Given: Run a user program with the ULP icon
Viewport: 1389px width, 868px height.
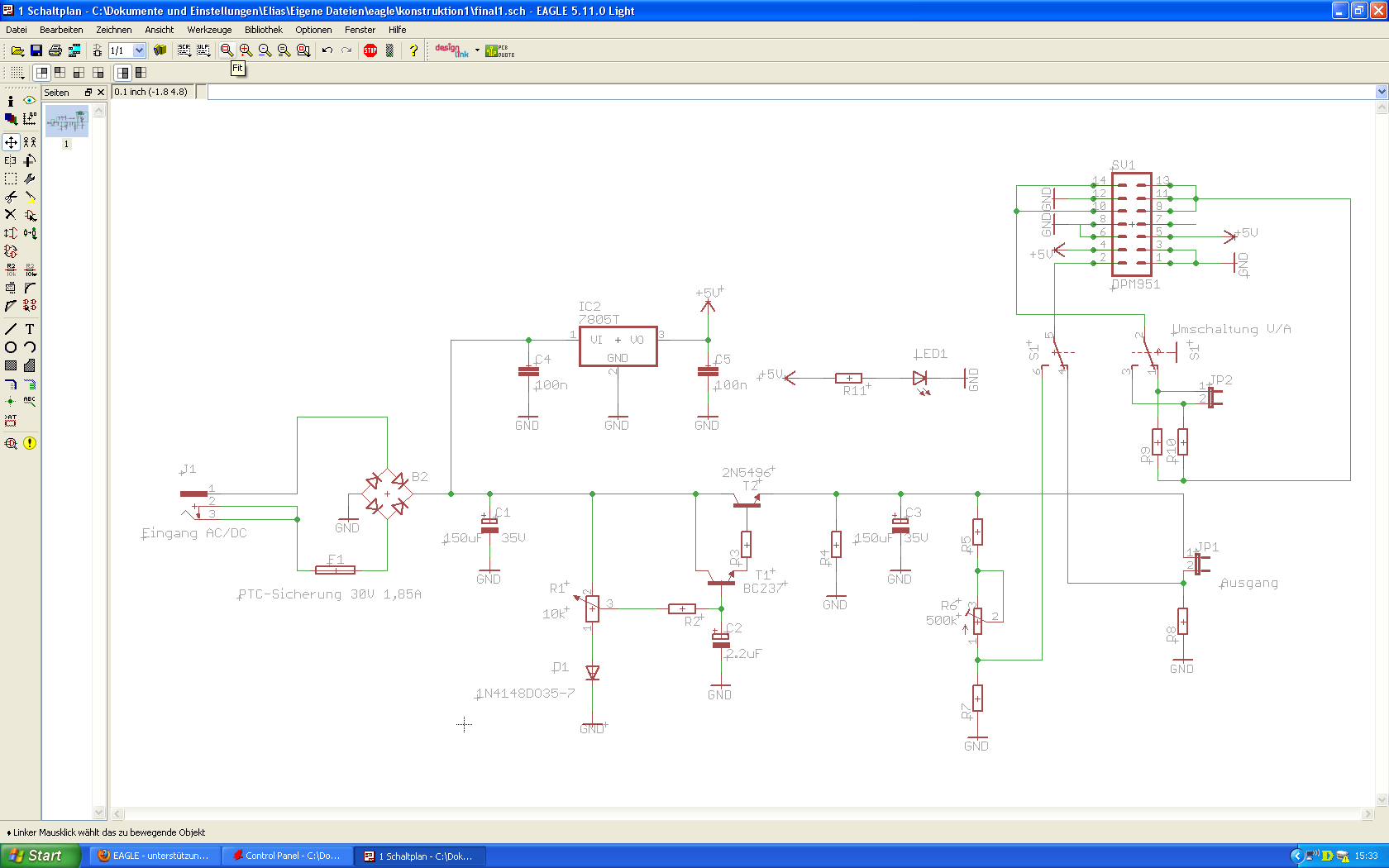Looking at the screenshot, I should tap(203, 50).
